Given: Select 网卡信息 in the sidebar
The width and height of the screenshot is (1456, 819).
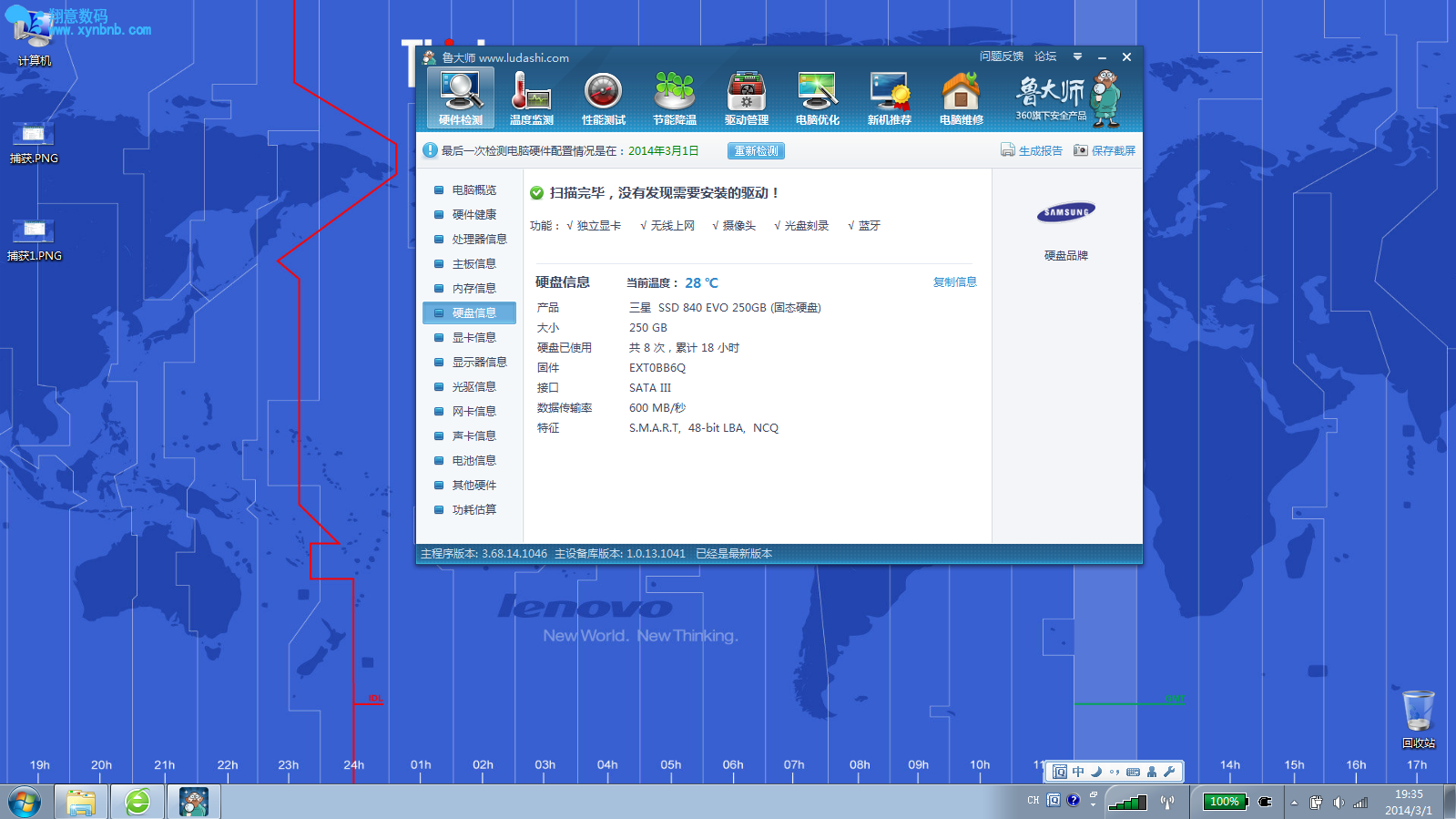Looking at the screenshot, I should 470,411.
